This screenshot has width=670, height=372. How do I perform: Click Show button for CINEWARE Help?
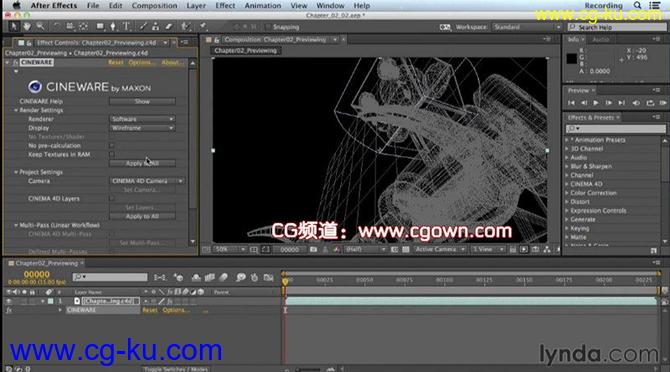142,102
